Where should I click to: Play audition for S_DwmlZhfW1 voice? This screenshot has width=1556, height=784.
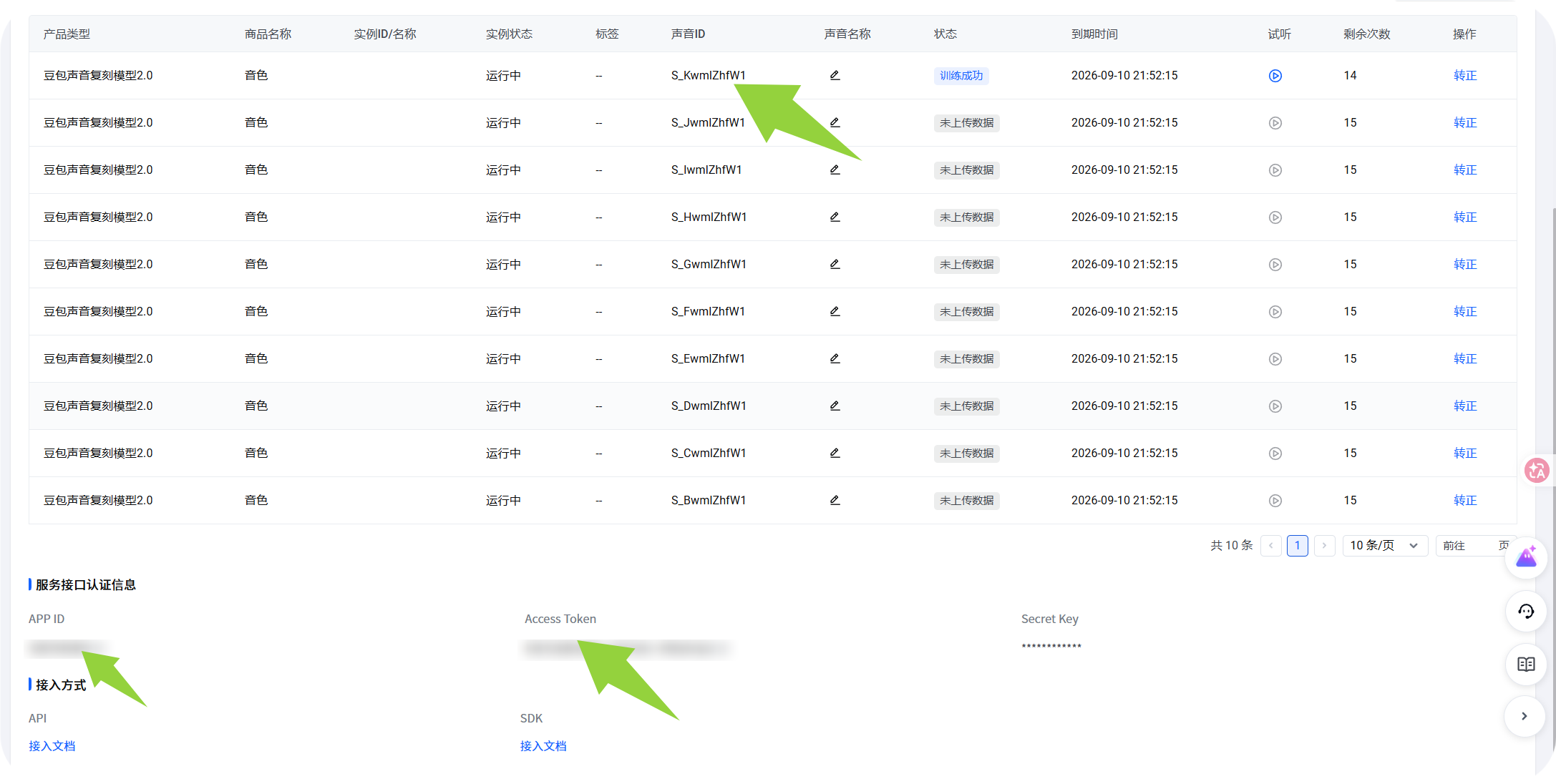[1275, 406]
